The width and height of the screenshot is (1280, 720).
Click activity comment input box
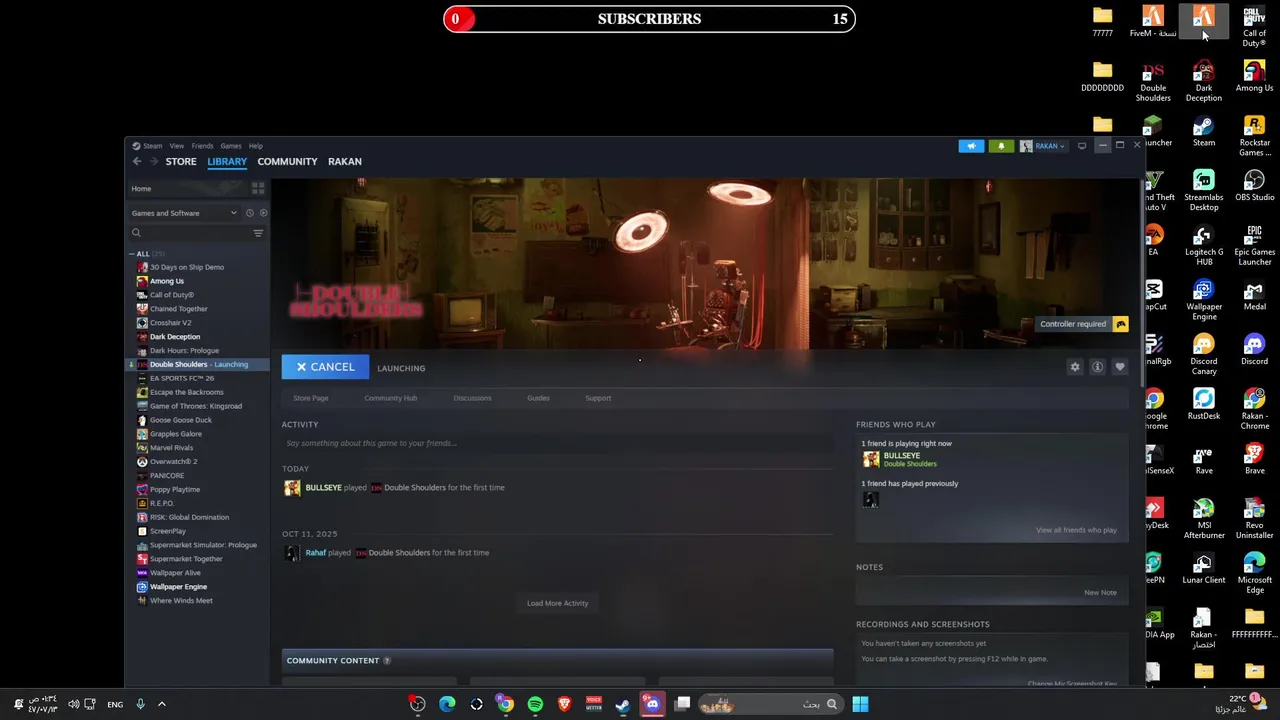[557, 443]
